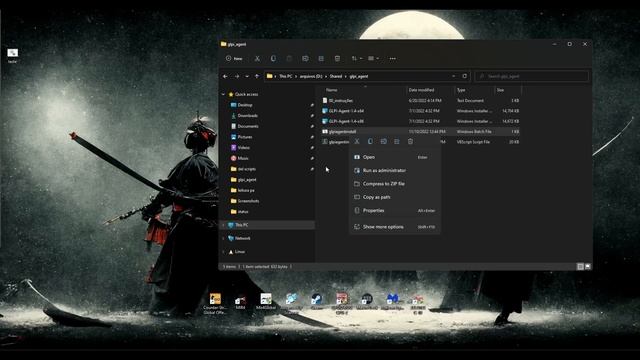Go forward with the Forward arrow
This screenshot has width=640, height=360.
click(237, 76)
